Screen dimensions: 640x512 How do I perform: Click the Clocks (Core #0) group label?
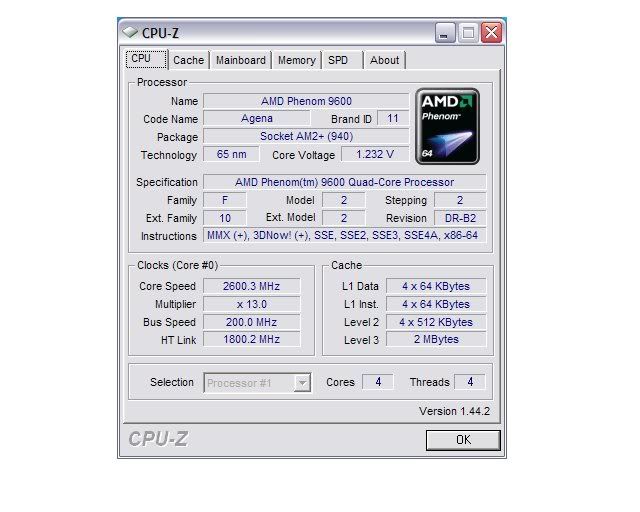point(178,265)
